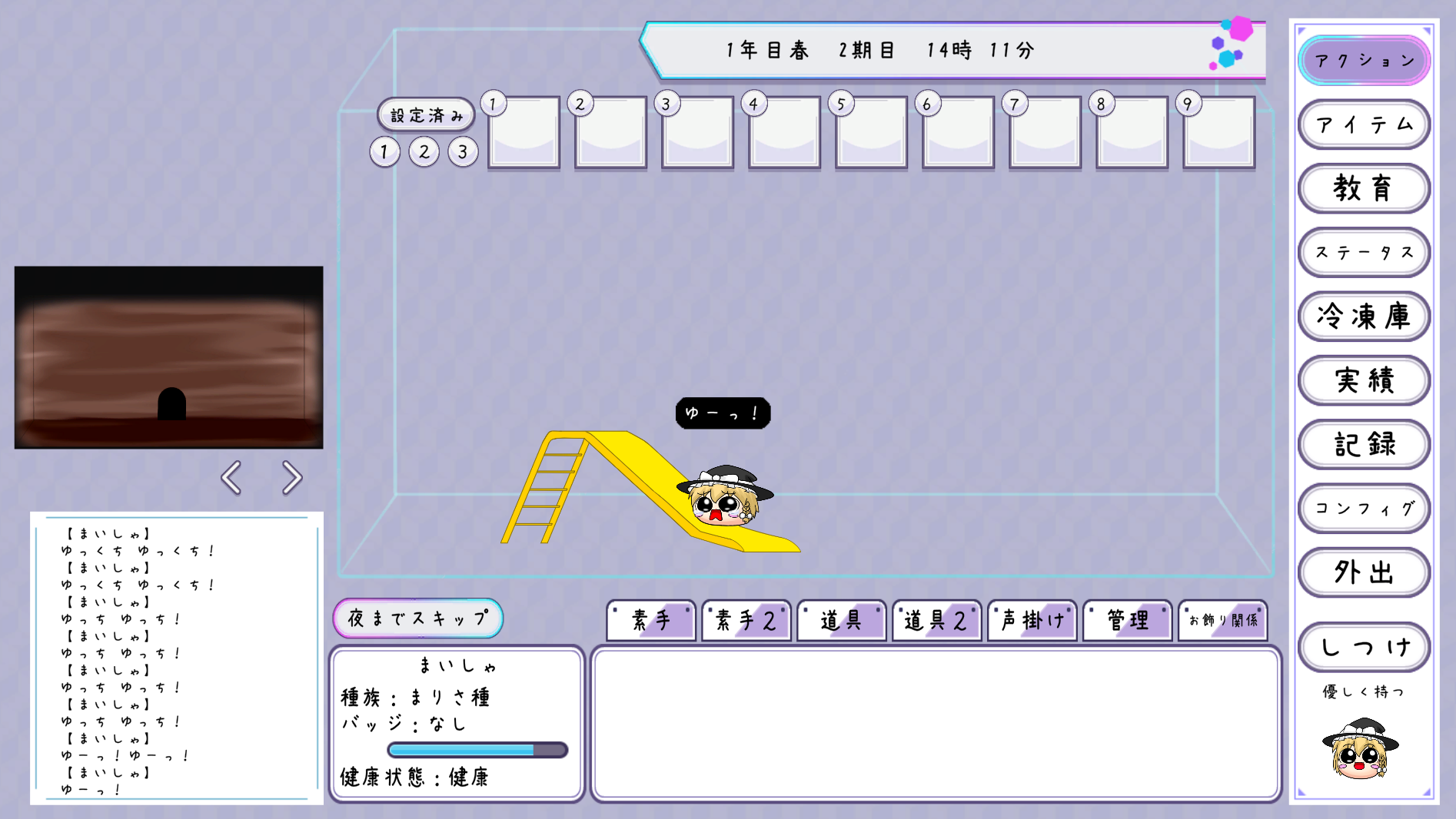Select item slot 2

tap(610, 131)
